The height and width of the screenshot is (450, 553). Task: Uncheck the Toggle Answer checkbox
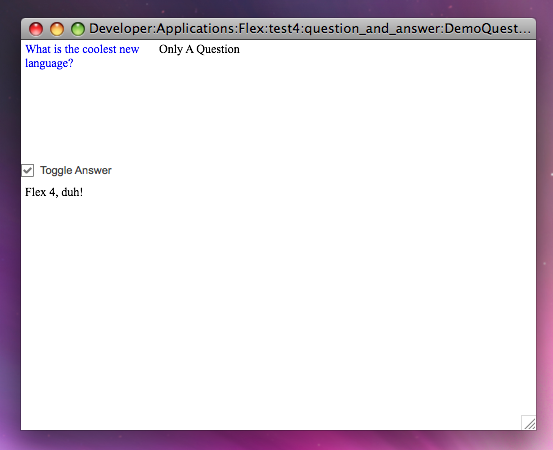click(x=28, y=170)
